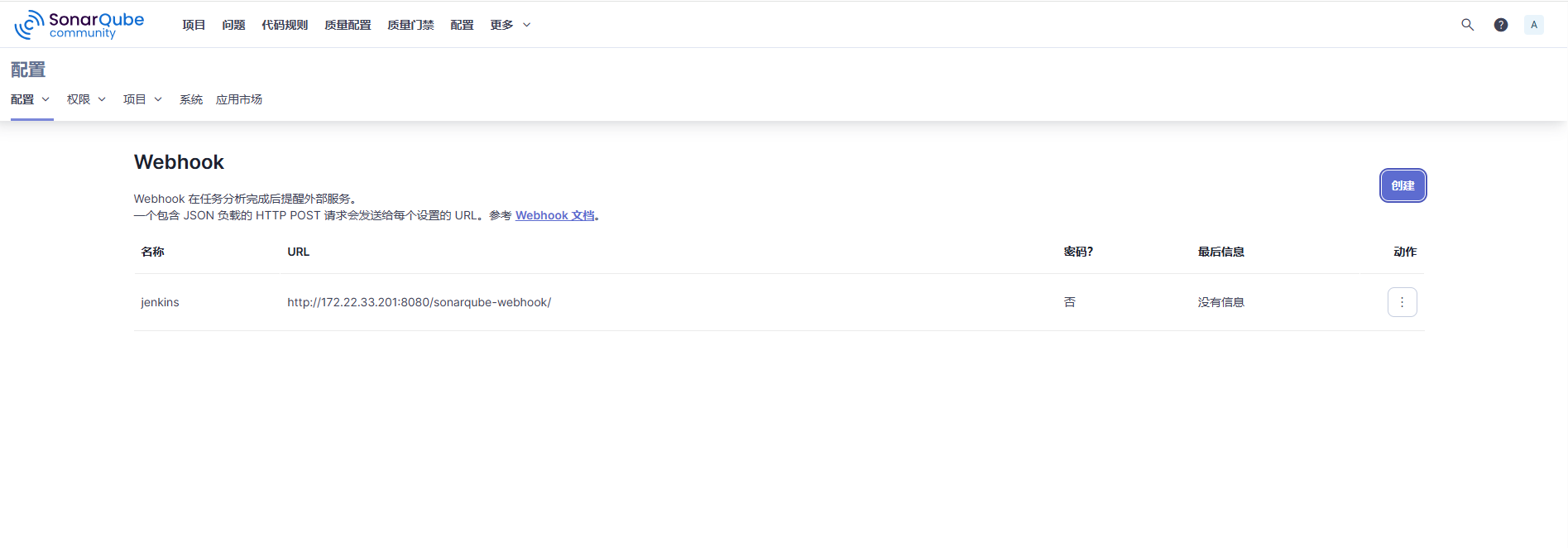Switch to the 应用市场 tab
This screenshot has height=548, width=1568.
click(239, 99)
